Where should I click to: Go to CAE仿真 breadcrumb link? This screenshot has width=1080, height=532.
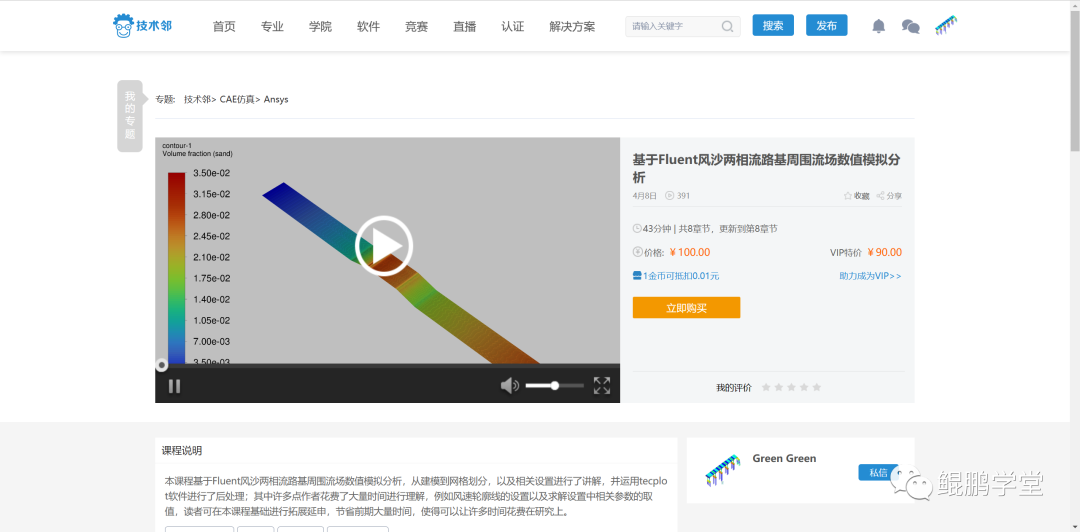(238, 99)
